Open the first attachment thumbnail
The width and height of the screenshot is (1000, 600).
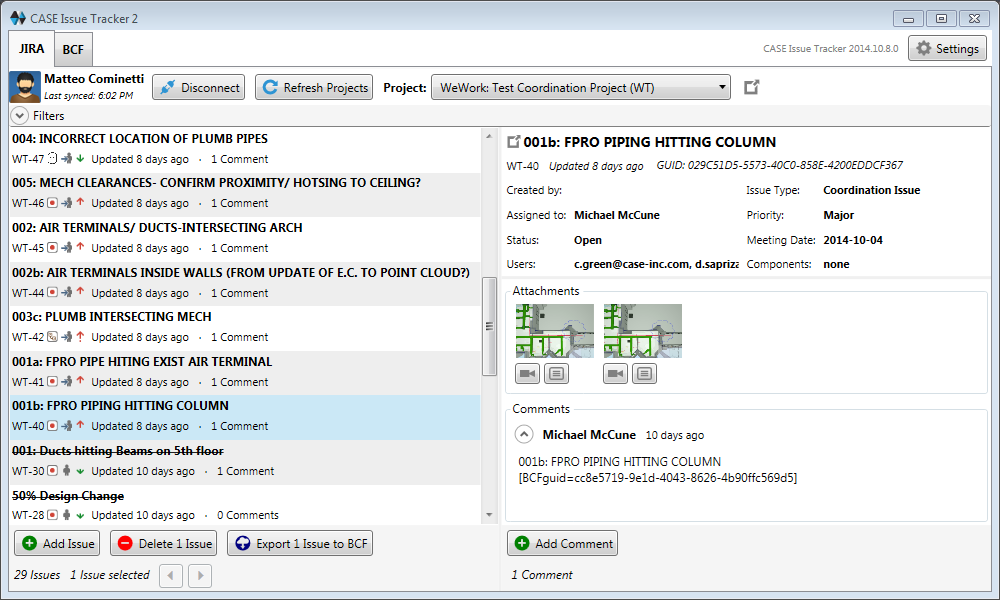tap(555, 330)
